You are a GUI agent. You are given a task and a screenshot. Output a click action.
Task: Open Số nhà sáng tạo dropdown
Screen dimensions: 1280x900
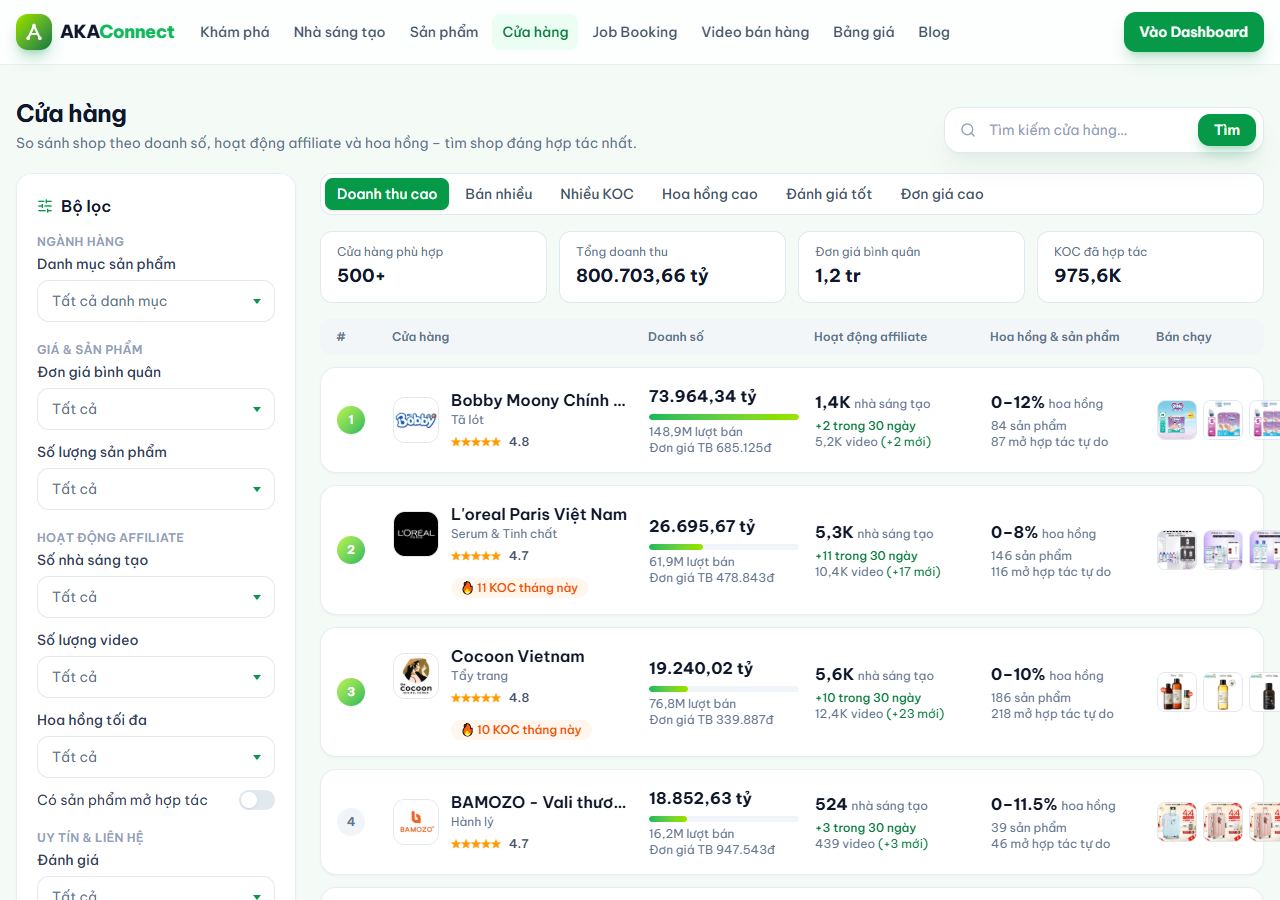point(156,597)
